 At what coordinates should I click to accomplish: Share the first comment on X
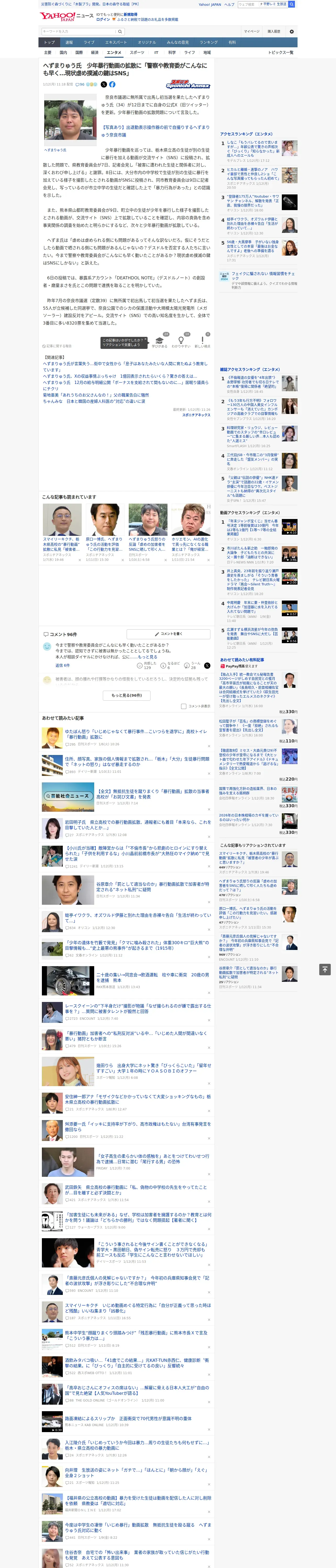[x=207, y=665]
